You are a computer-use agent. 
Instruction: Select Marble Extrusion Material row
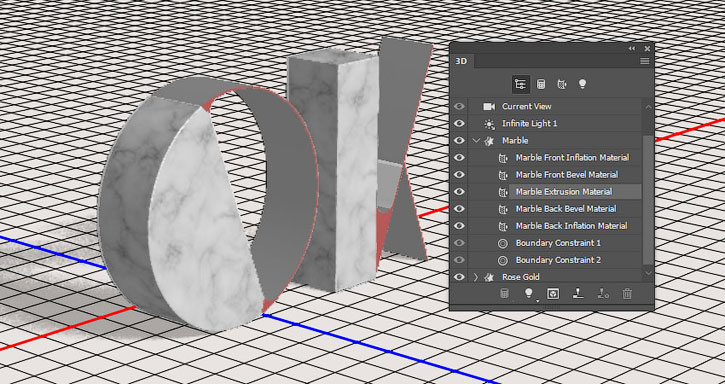click(555, 192)
